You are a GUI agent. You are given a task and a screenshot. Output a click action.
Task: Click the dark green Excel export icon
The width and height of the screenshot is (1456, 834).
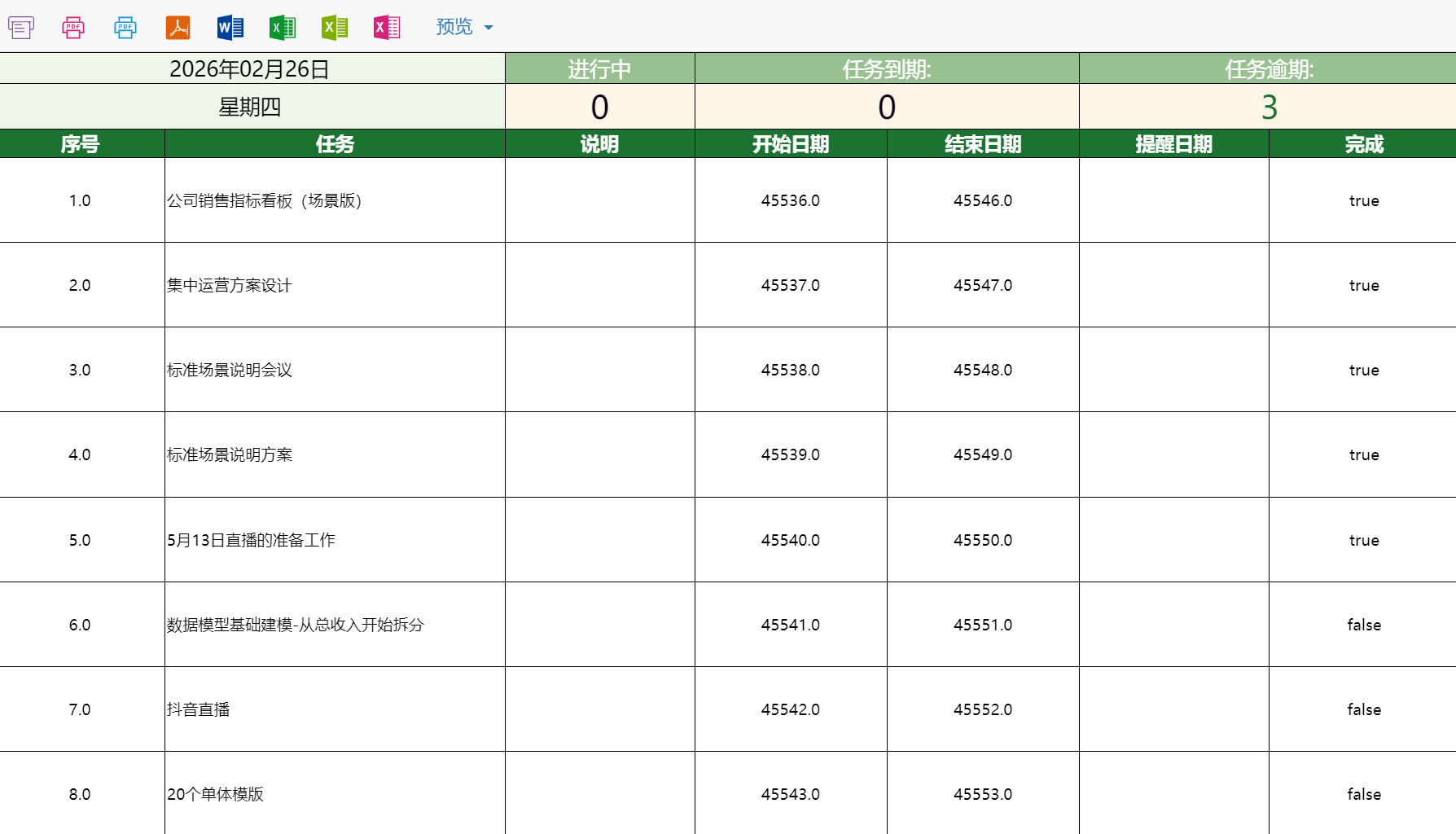pos(282,28)
